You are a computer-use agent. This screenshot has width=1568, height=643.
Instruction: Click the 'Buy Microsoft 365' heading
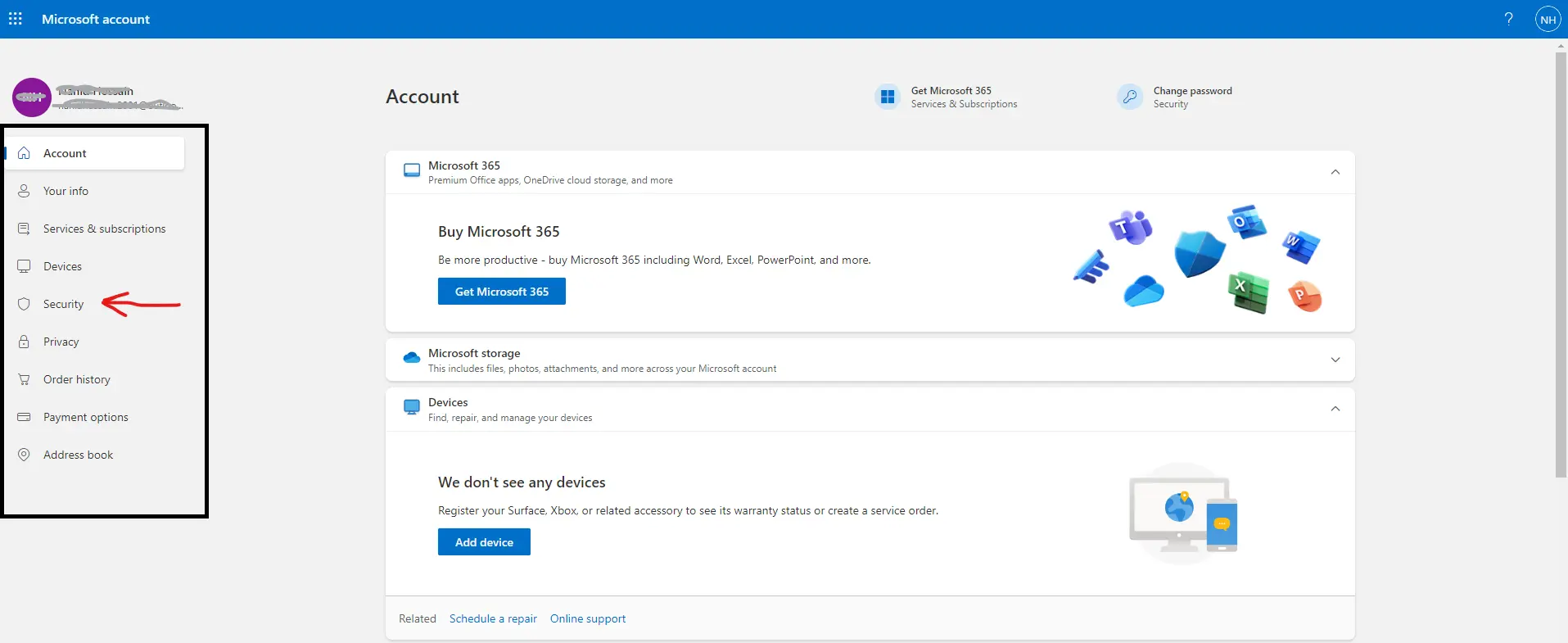499,232
